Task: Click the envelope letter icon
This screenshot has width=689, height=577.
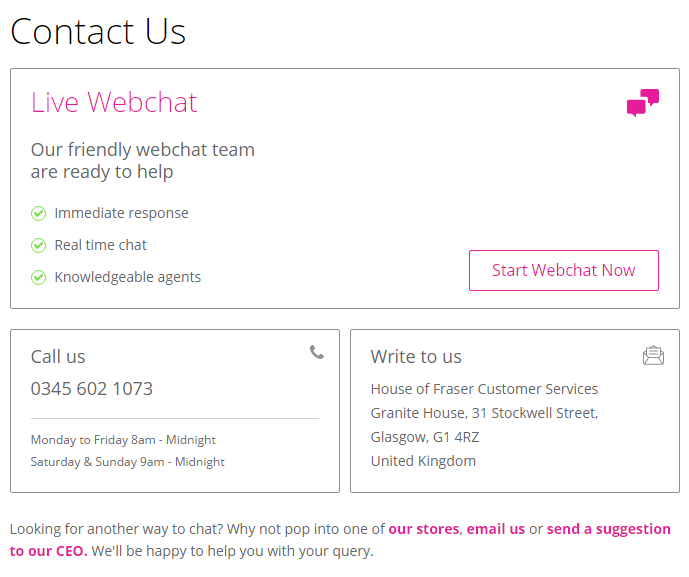Action: click(x=653, y=355)
